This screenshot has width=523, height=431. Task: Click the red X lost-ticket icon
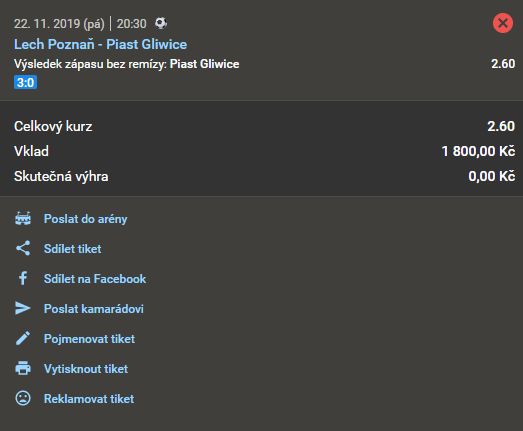tap(503, 23)
